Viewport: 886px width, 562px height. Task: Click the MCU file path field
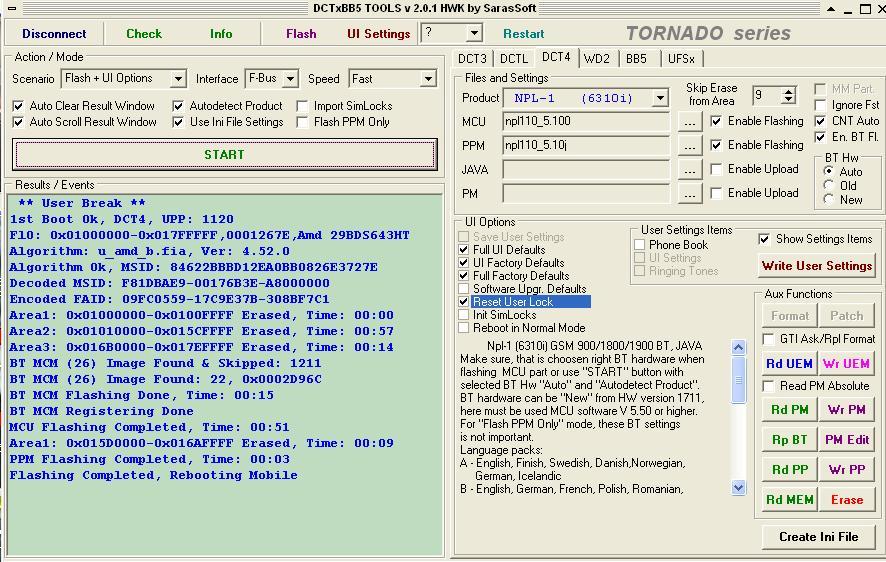(x=585, y=121)
